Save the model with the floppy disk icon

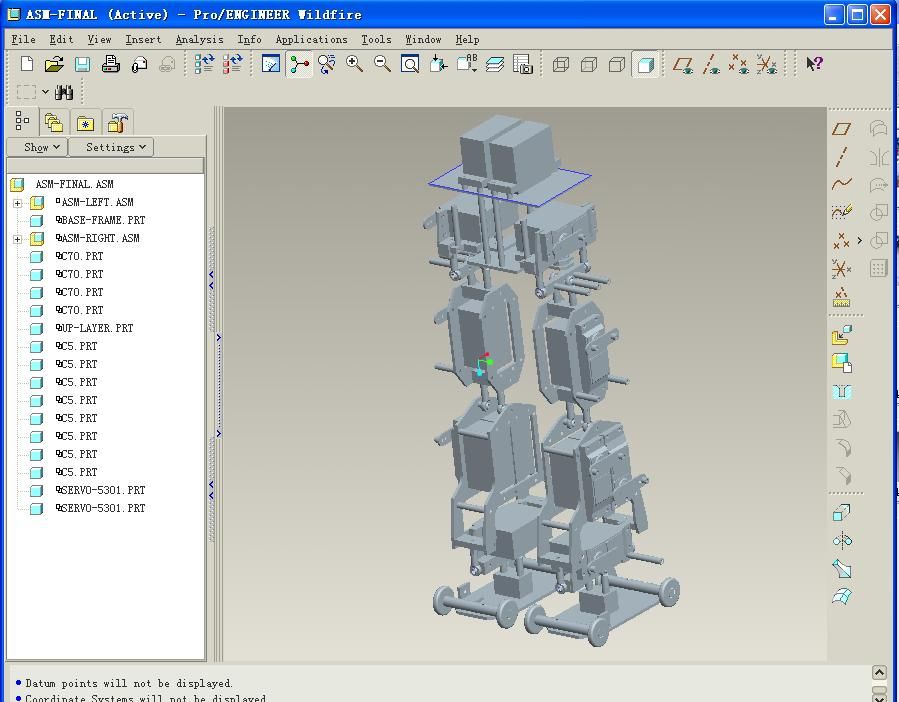coord(83,64)
